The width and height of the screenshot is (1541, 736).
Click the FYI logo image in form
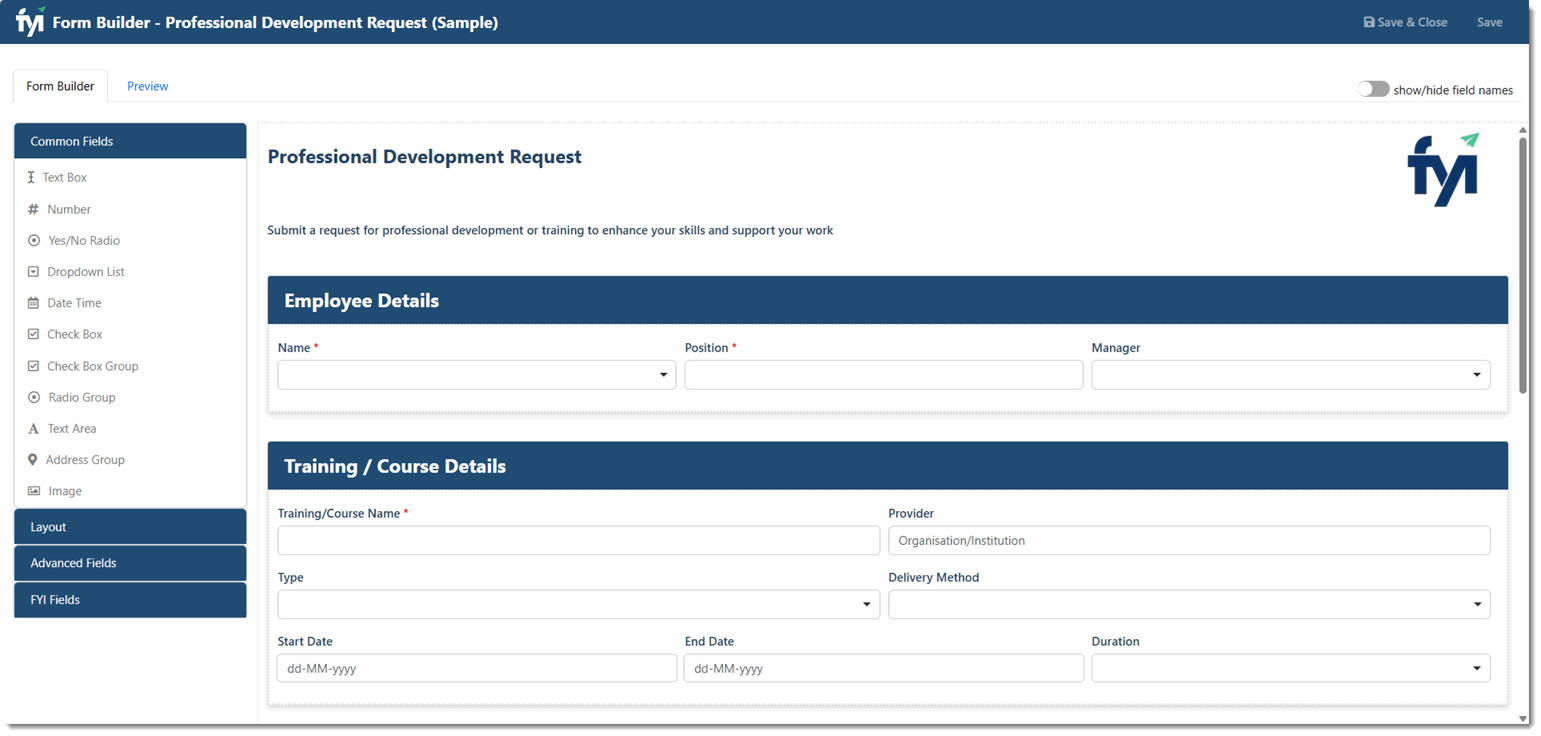point(1443,170)
